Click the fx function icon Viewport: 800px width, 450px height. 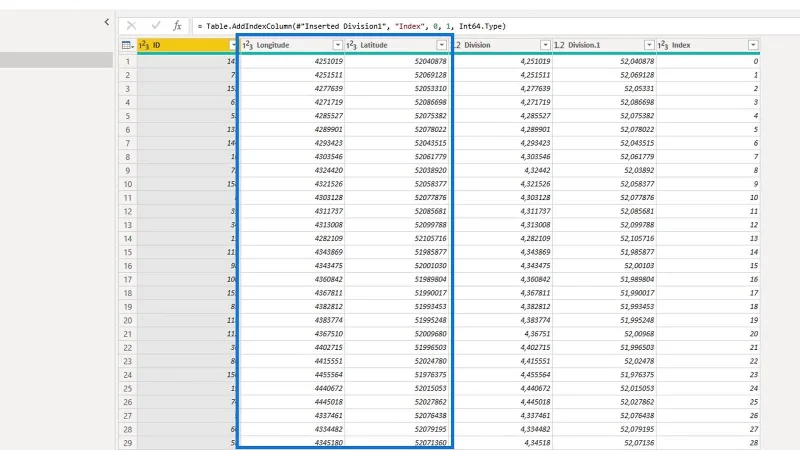pyautogui.click(x=177, y=26)
